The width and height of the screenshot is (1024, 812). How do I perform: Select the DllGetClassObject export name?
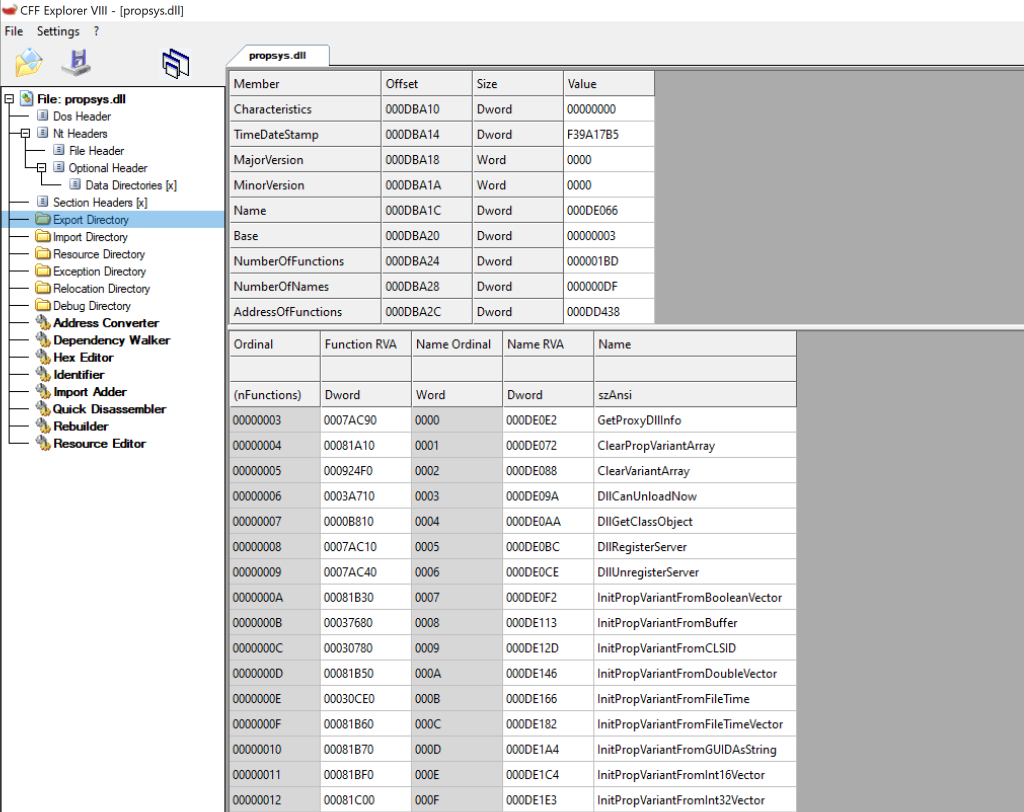pos(645,522)
